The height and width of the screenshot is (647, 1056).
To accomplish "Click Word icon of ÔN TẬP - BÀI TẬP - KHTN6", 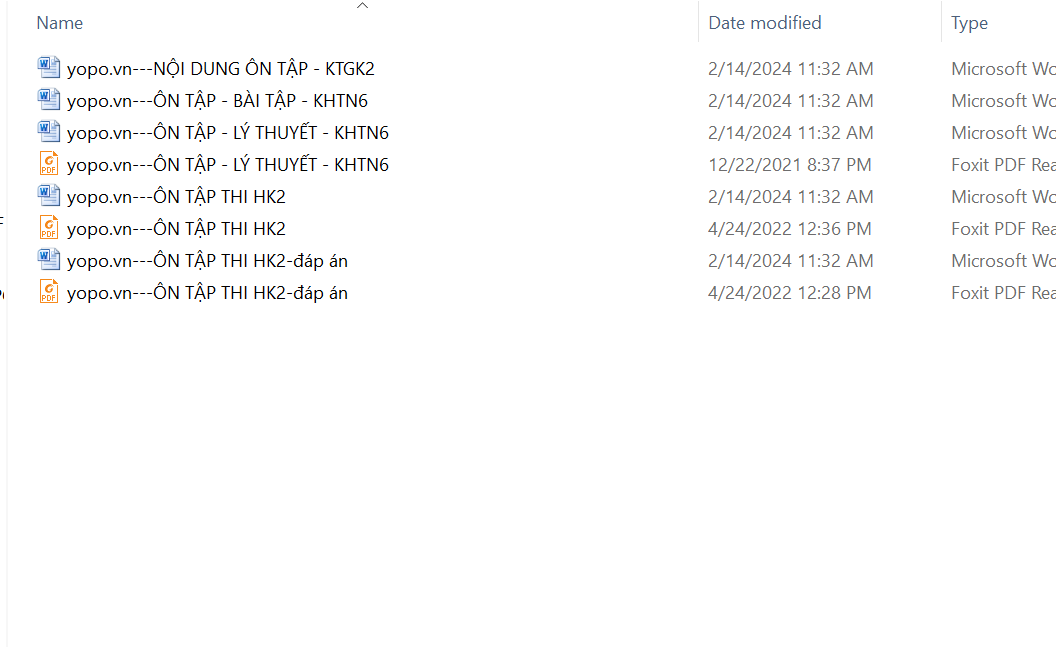I will (48, 100).
